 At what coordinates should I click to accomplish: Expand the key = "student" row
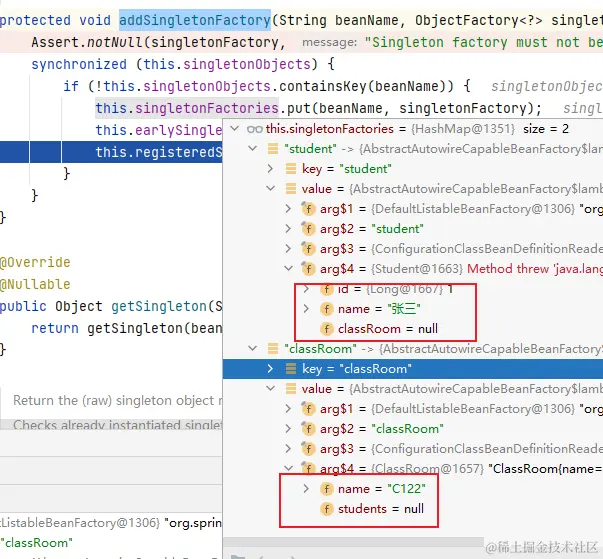pos(270,169)
